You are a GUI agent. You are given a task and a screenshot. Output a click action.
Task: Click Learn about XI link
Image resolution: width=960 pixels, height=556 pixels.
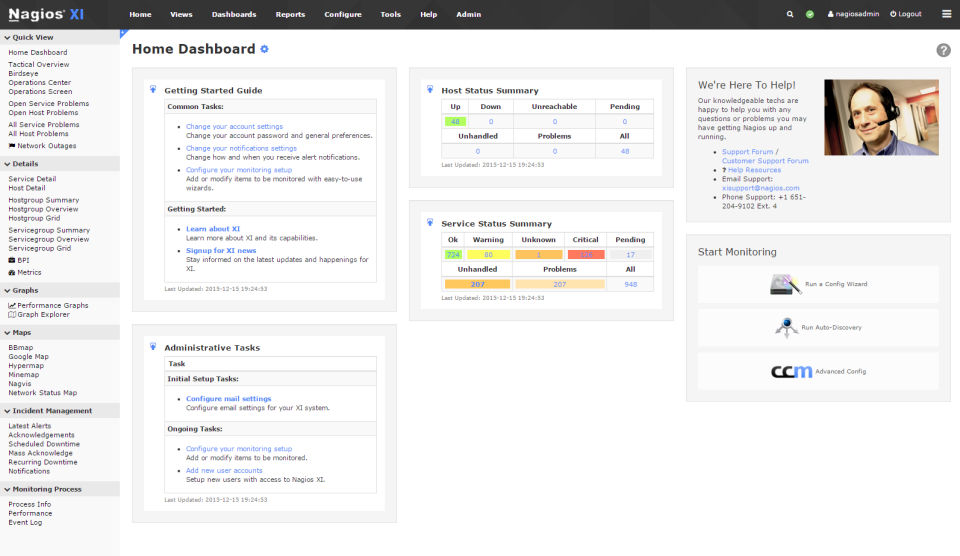click(x=213, y=229)
